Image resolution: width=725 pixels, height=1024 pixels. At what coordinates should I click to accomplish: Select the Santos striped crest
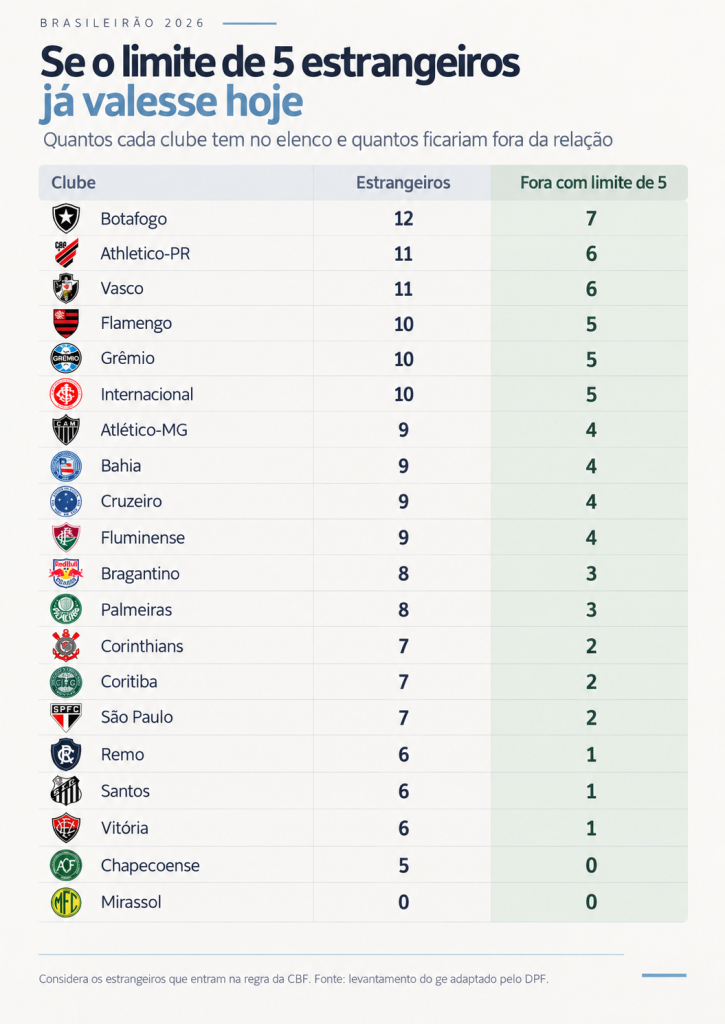[x=66, y=791]
